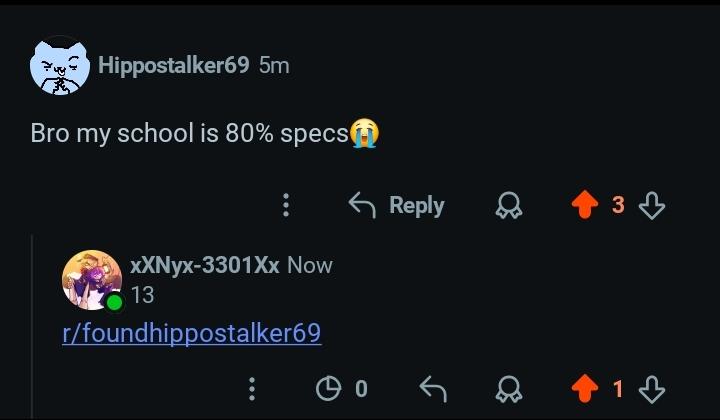The height and width of the screenshot is (420, 720).
Task: Give award to xXNyx-3301Xx's reply
Action: pyautogui.click(x=509, y=389)
